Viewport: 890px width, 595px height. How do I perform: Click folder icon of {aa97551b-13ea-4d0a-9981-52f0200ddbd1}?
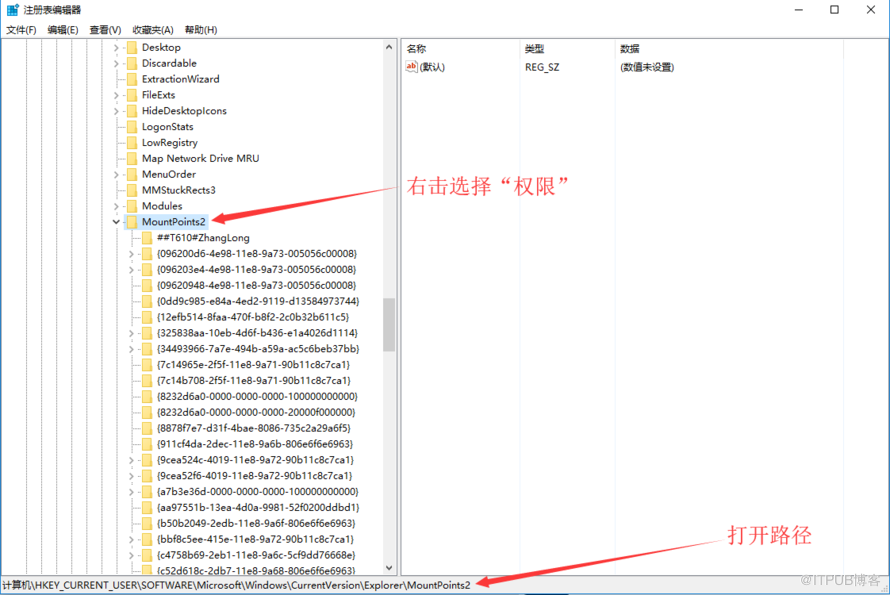coord(147,508)
